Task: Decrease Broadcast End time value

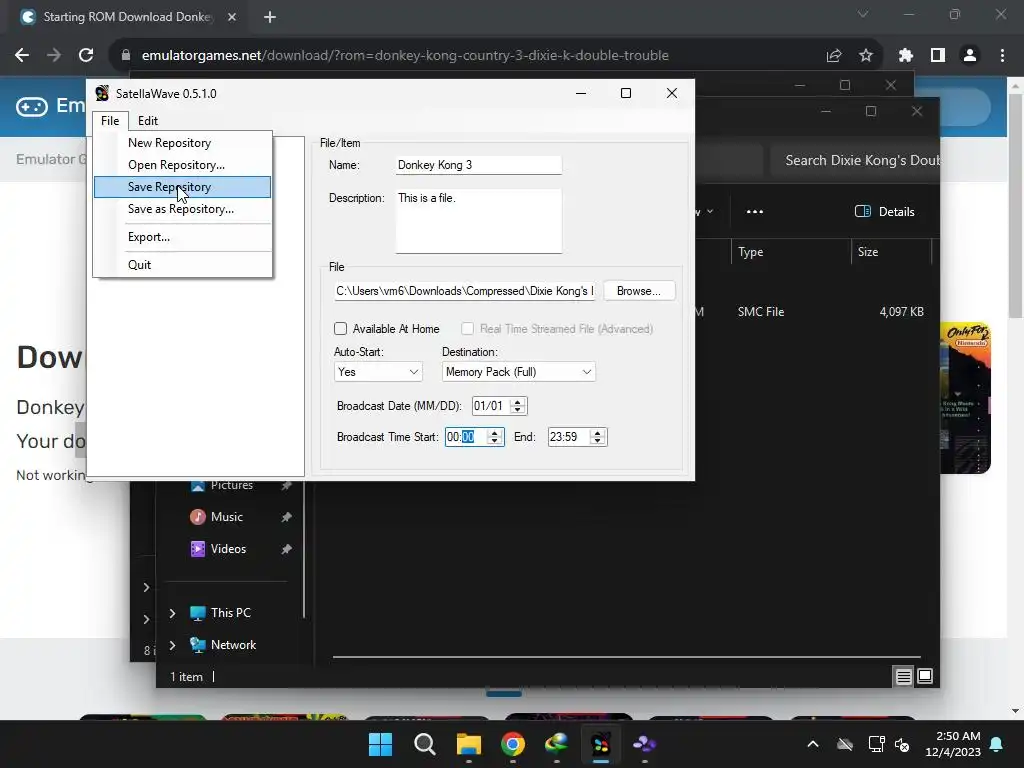Action: point(598,441)
